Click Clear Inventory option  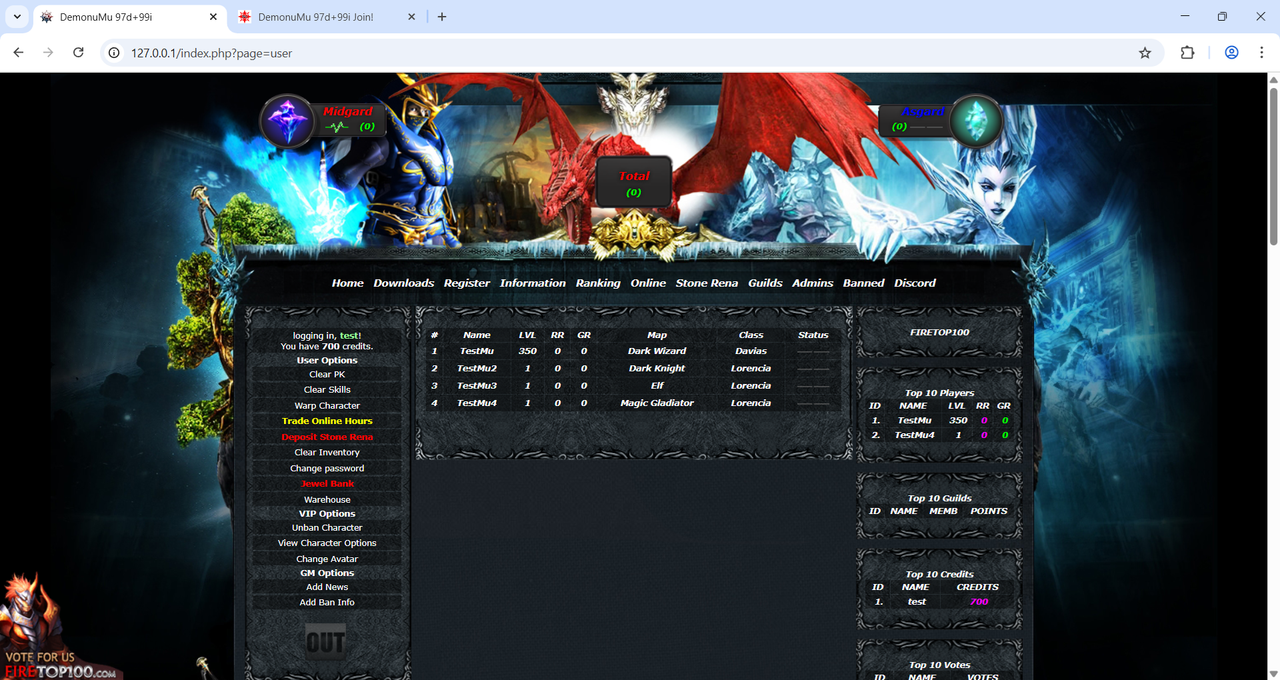(327, 453)
